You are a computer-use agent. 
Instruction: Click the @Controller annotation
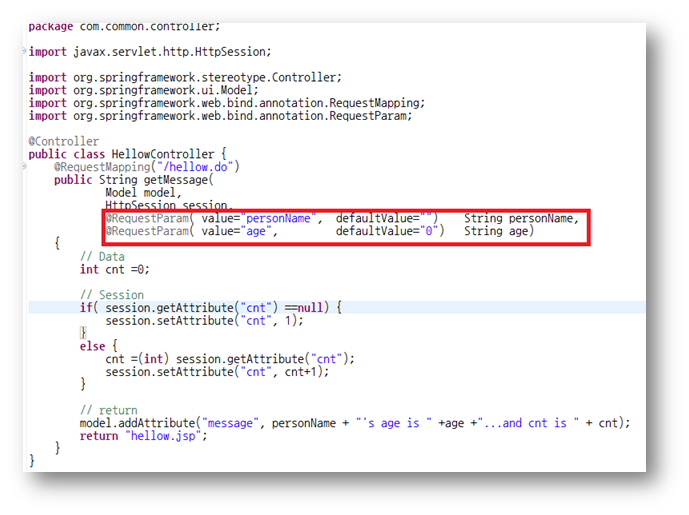tap(64, 141)
